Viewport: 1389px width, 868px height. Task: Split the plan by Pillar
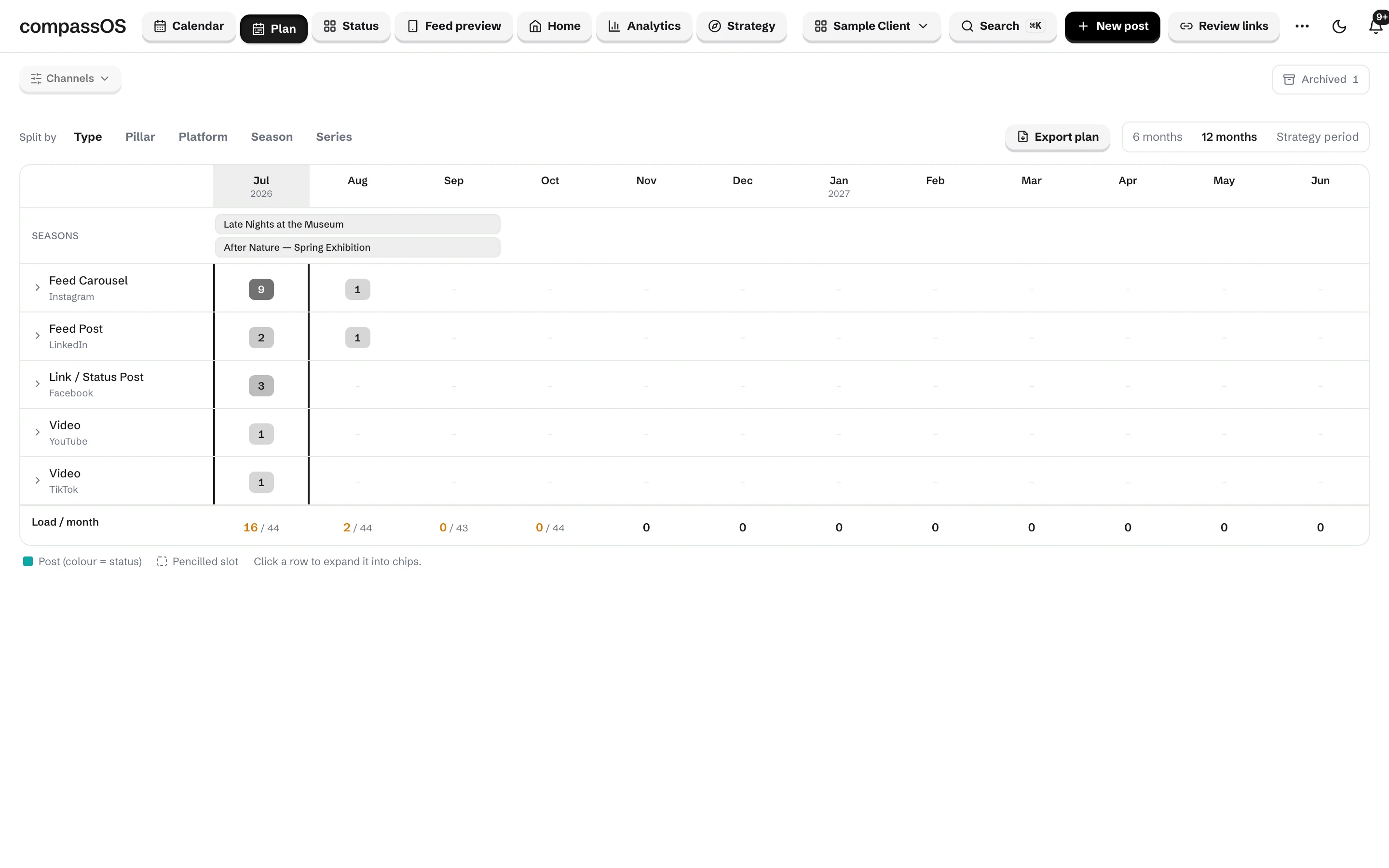[140, 136]
